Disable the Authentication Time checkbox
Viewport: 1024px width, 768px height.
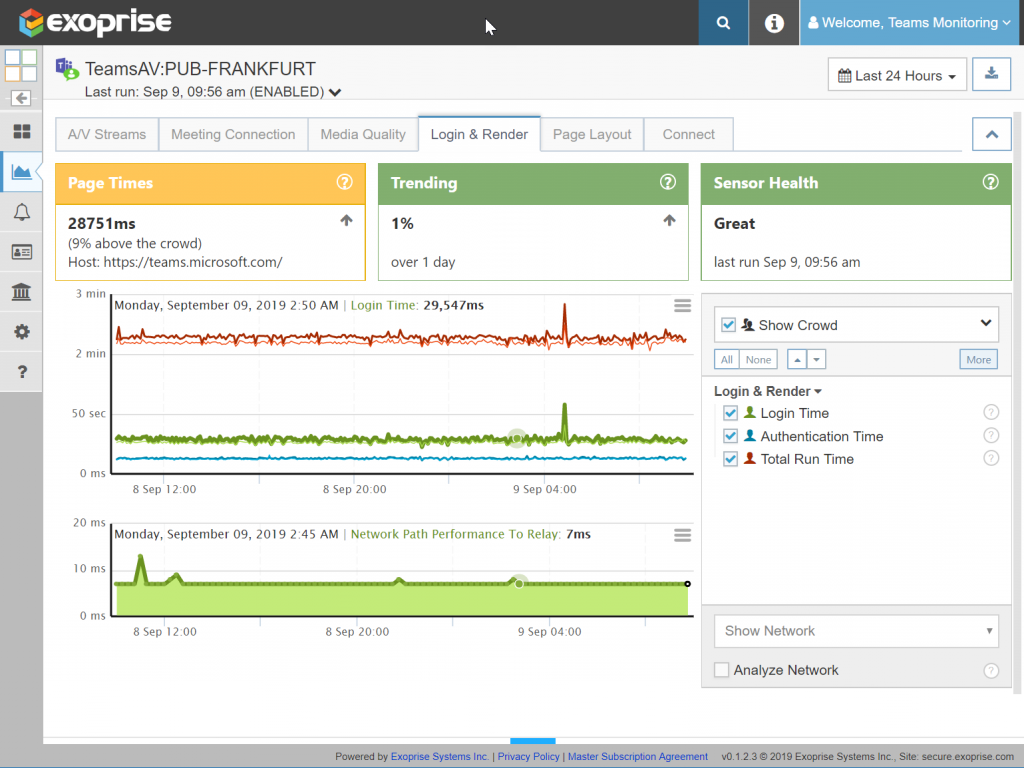(x=731, y=435)
